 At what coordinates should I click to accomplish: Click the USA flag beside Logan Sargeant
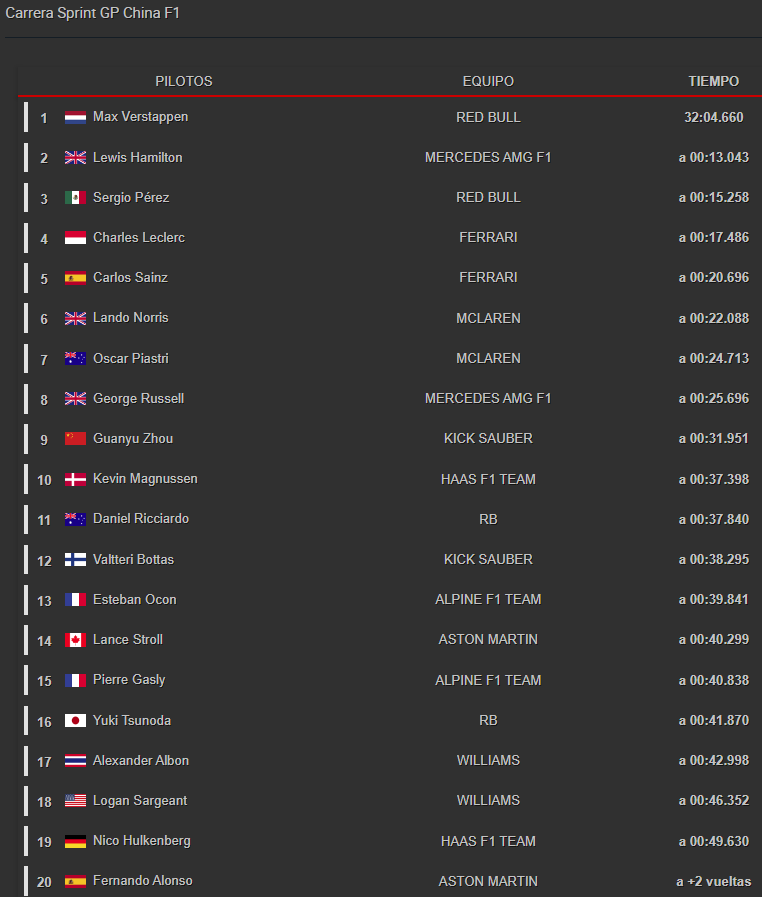pos(76,800)
